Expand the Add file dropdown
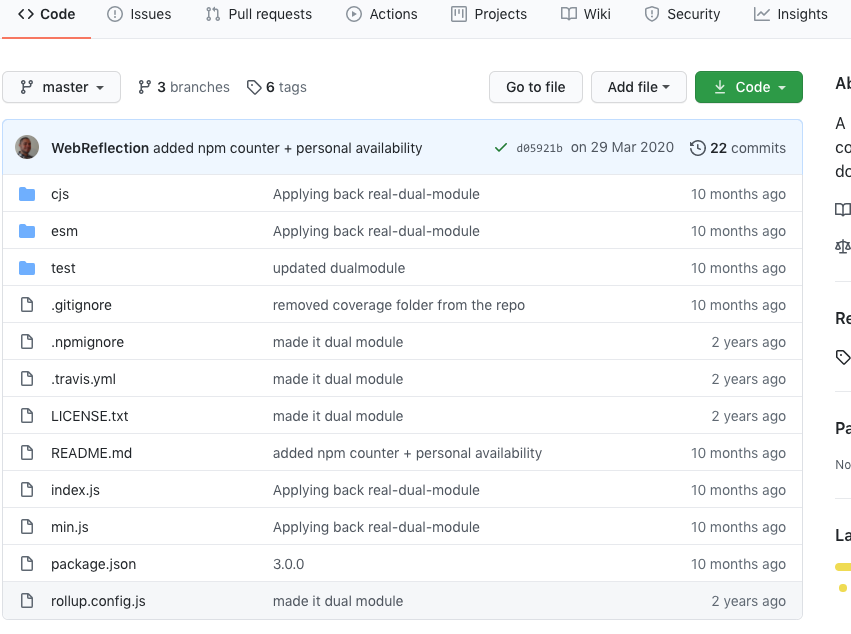This screenshot has height=634, width=851. (638, 87)
